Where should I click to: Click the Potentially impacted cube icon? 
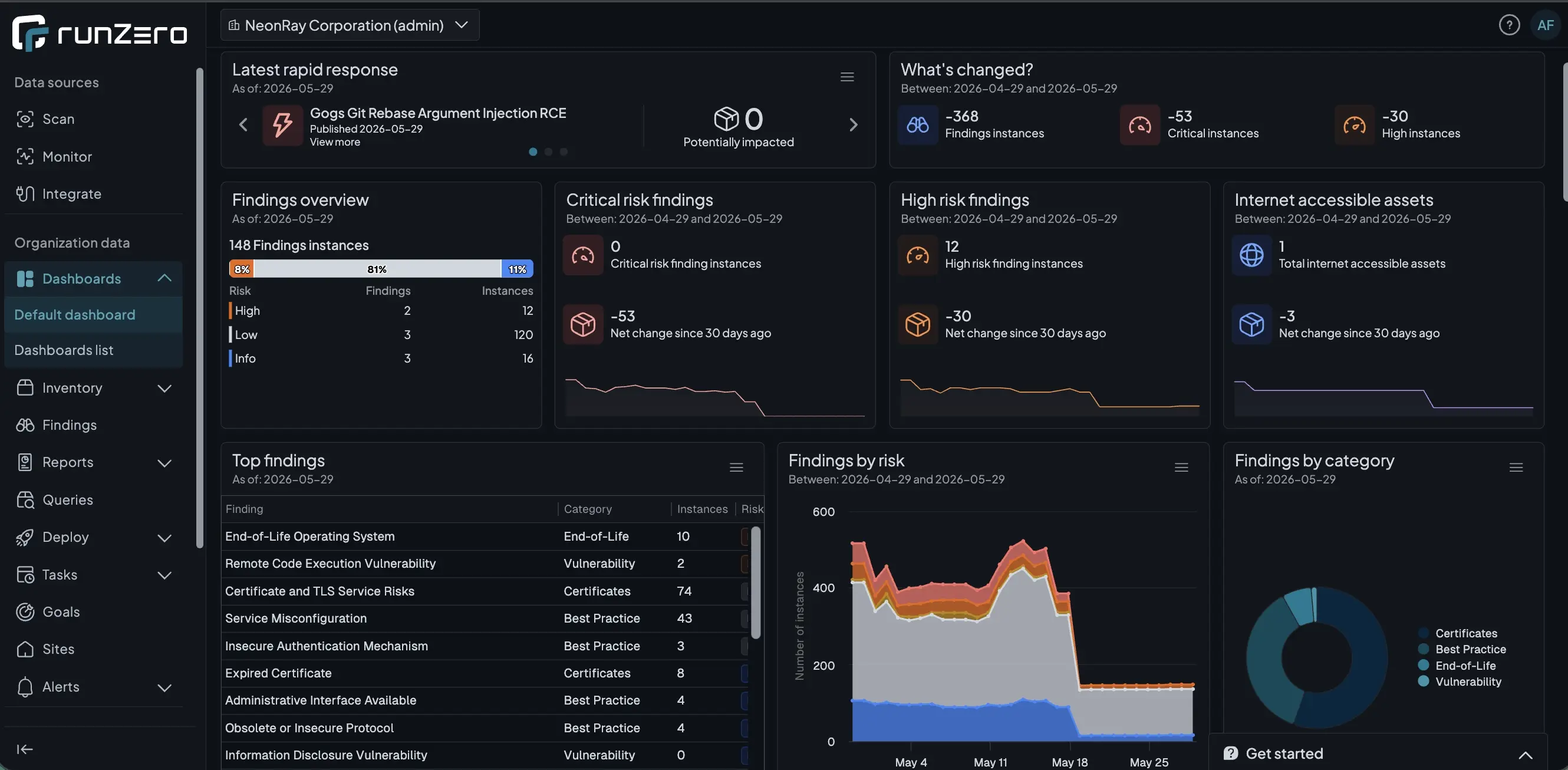726,119
